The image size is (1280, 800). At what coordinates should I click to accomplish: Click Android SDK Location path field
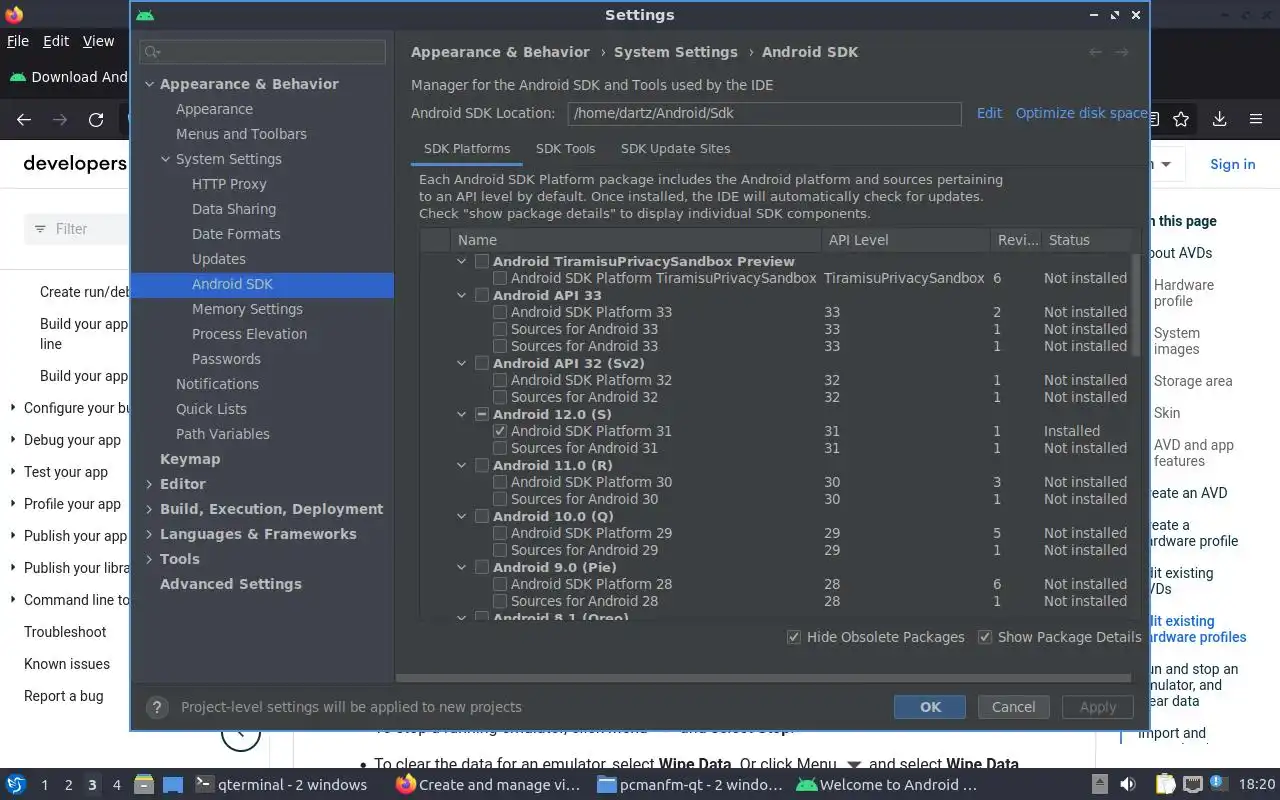click(764, 113)
